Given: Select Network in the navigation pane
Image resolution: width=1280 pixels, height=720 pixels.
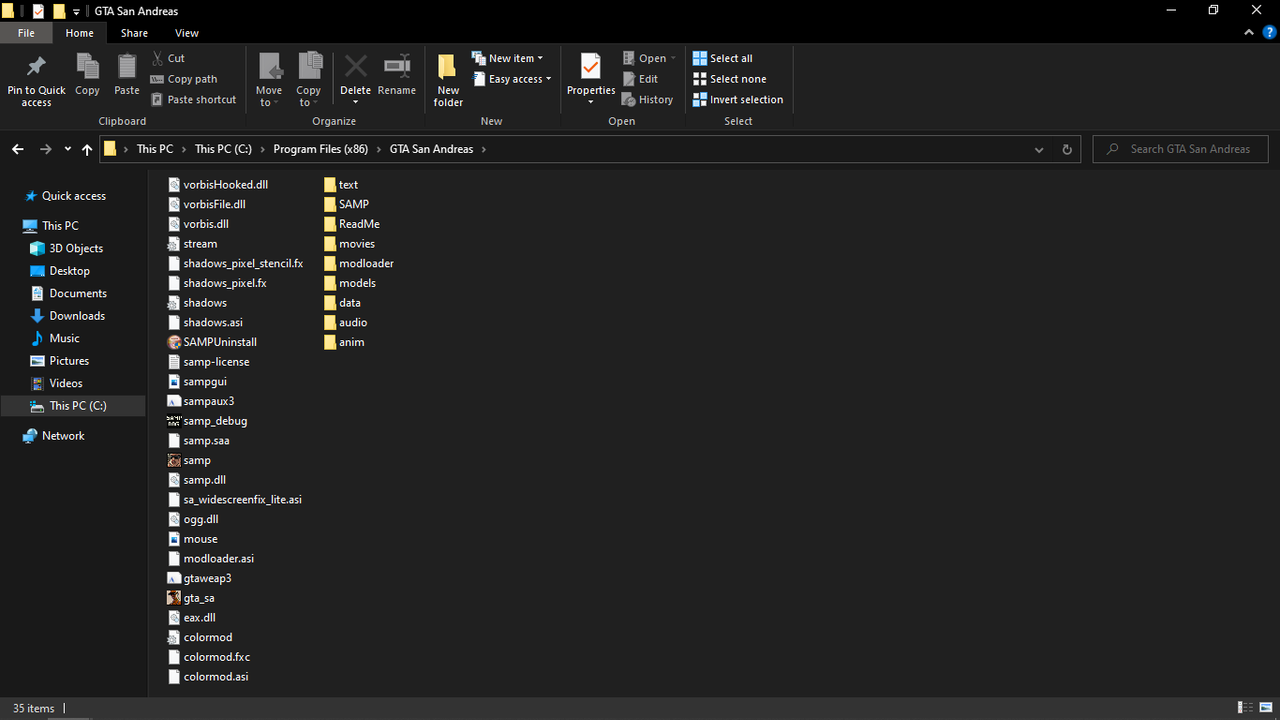Looking at the screenshot, I should pyautogui.click(x=63, y=436).
